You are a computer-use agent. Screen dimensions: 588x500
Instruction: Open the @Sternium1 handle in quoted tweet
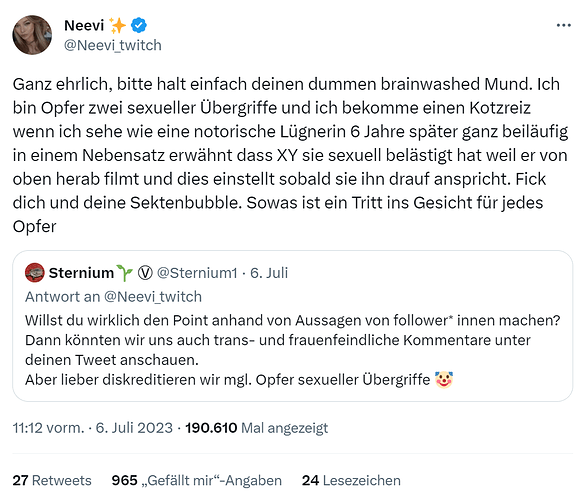(197, 273)
